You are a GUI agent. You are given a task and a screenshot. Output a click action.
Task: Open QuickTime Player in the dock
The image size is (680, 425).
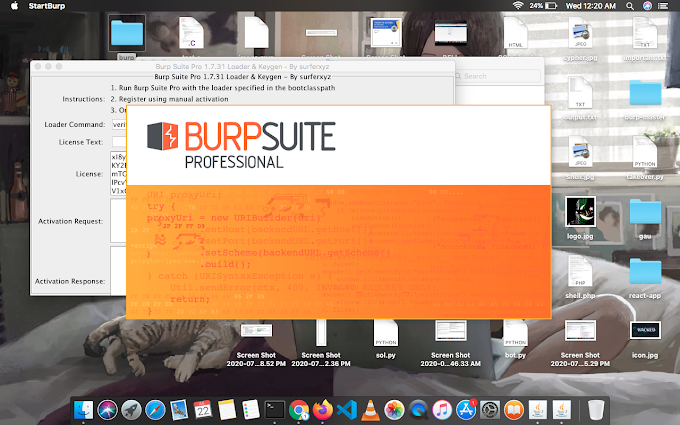pyautogui.click(x=418, y=410)
